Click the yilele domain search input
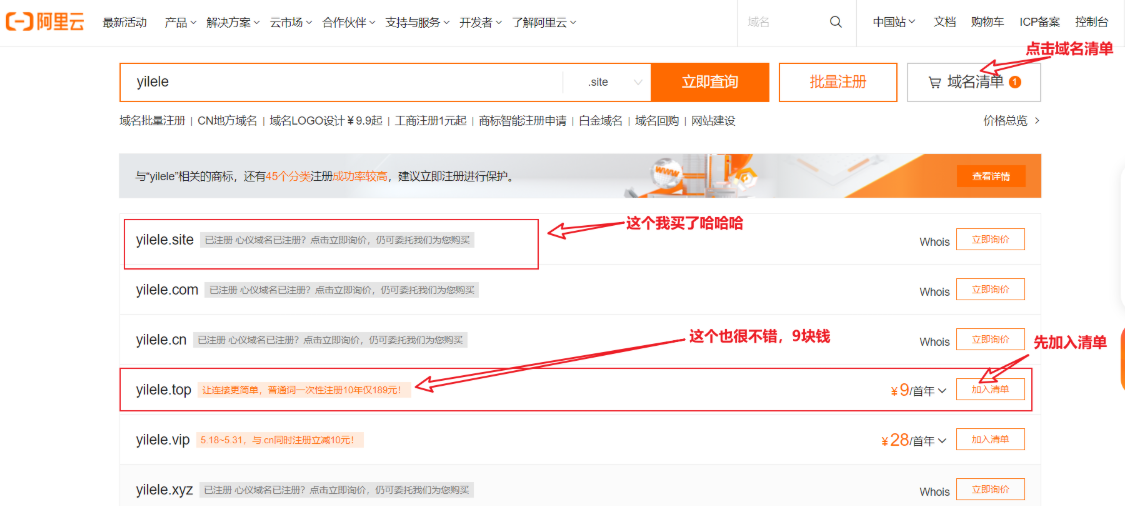This screenshot has width=1128, height=506. [342, 82]
